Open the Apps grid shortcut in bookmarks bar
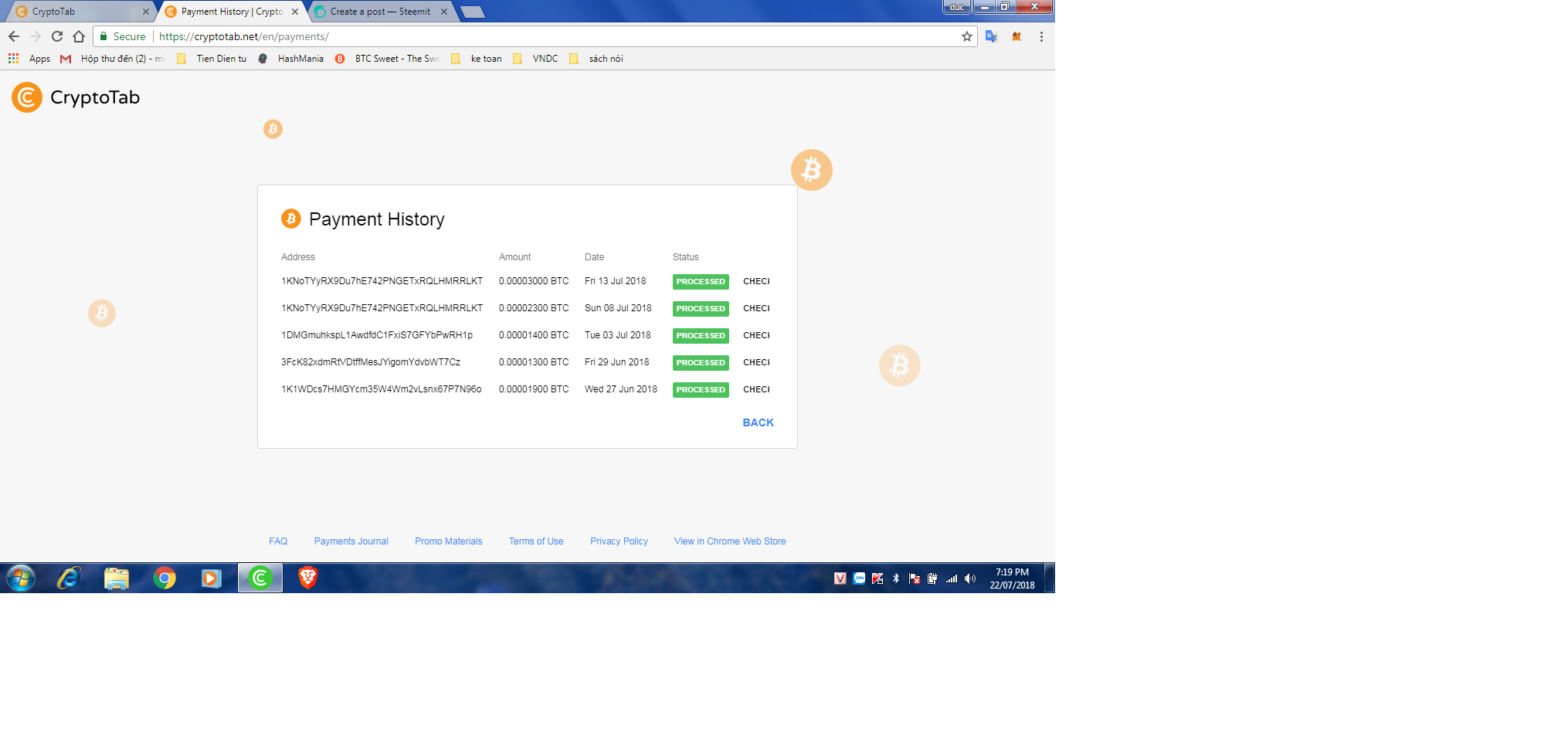This screenshot has width=1568, height=743. coord(29,59)
